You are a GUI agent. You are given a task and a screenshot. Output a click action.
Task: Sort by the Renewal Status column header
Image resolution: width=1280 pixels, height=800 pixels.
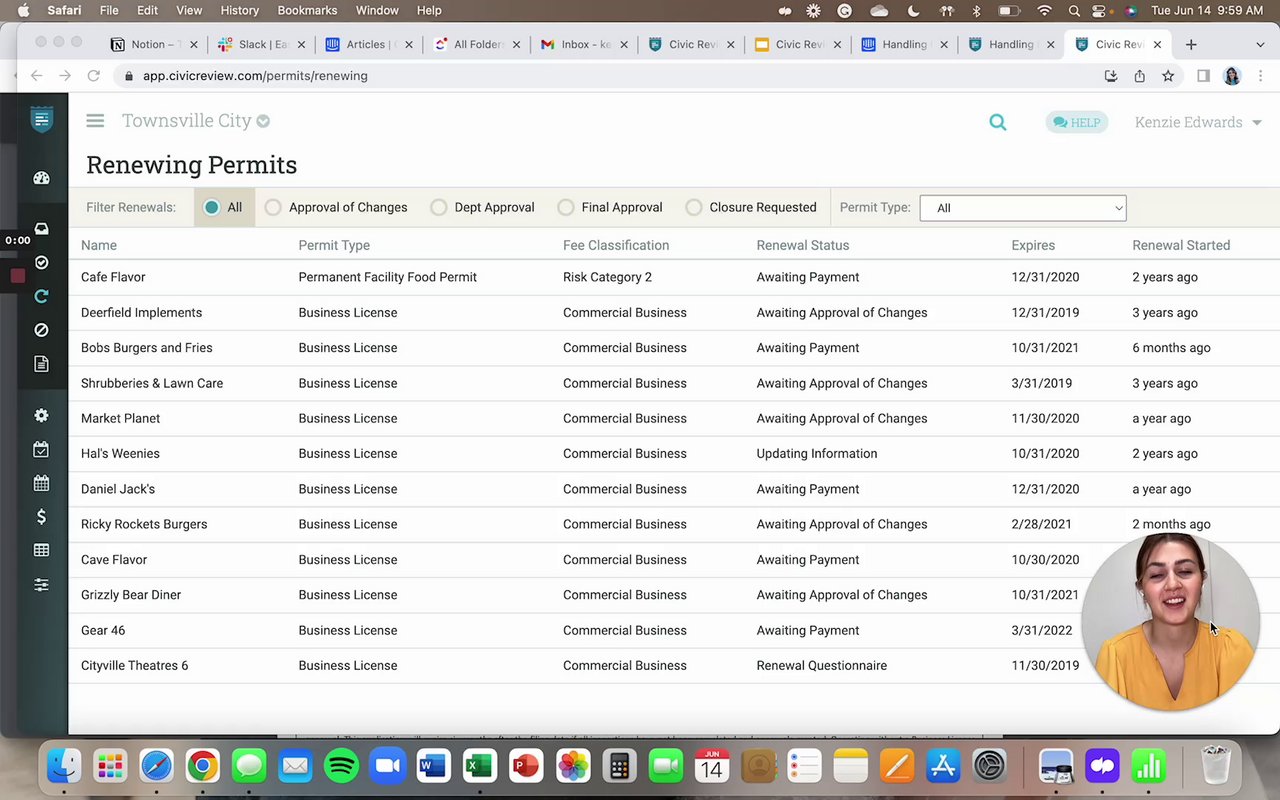(802, 245)
